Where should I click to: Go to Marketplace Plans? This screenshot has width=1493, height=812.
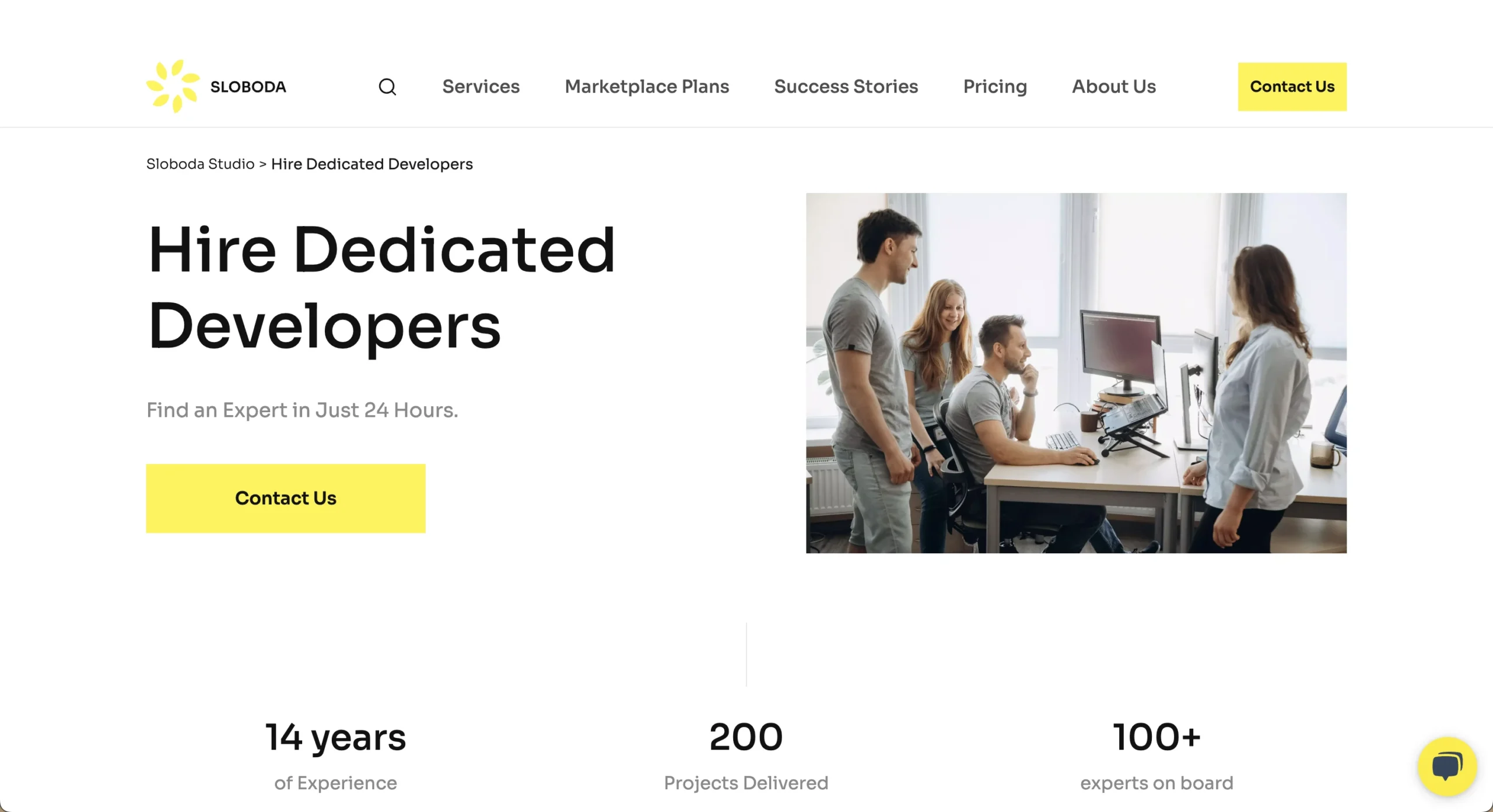pyautogui.click(x=647, y=86)
